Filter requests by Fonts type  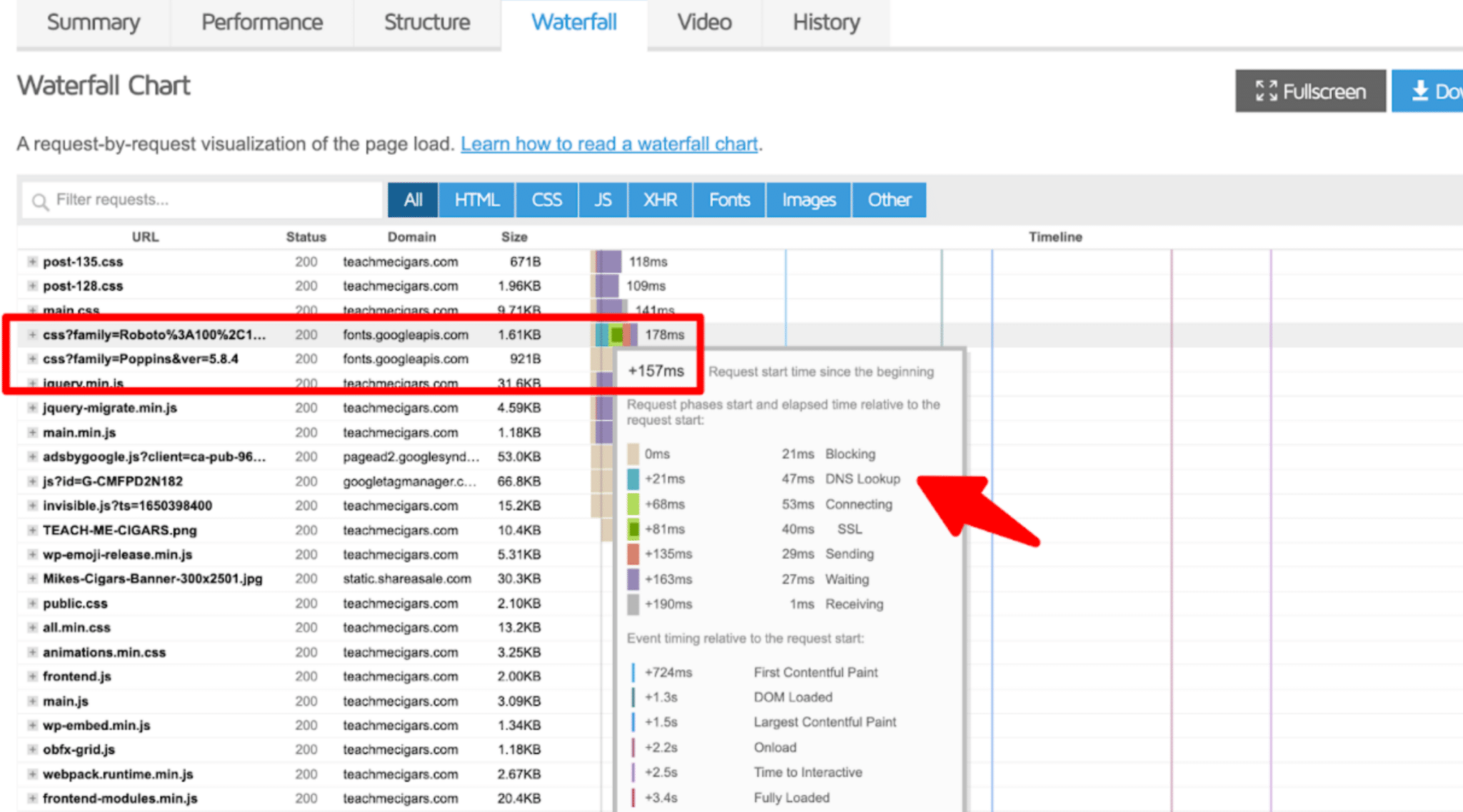coord(729,200)
